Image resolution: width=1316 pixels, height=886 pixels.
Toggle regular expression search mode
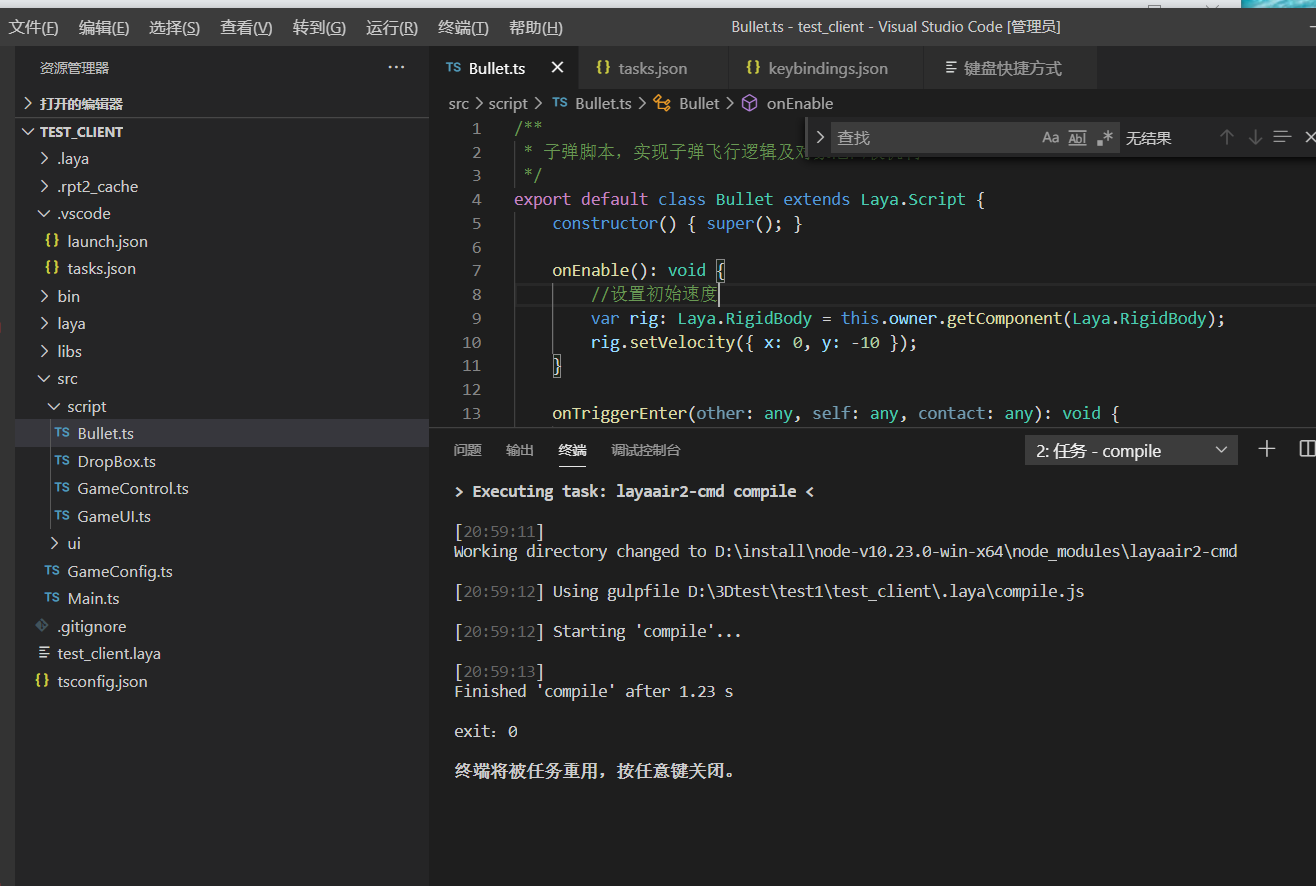1103,137
